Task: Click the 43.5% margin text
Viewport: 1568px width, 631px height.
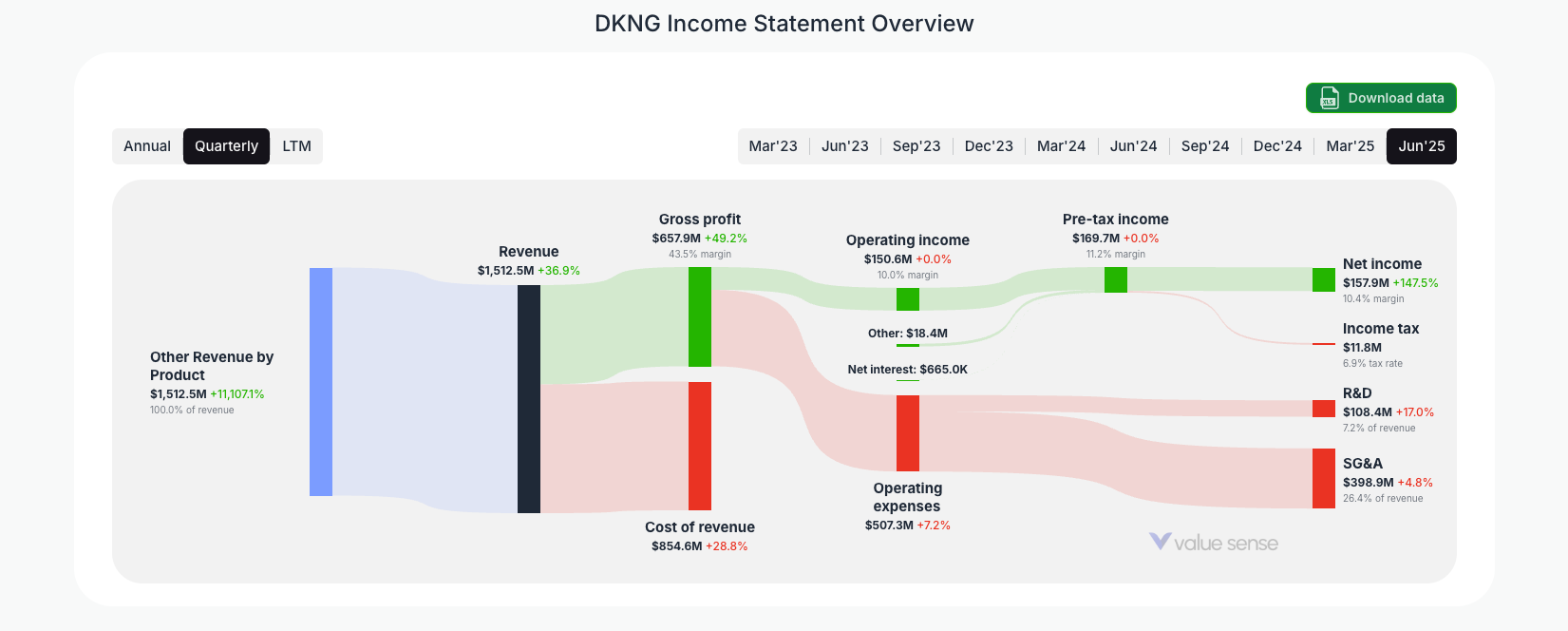Action: tap(700, 254)
